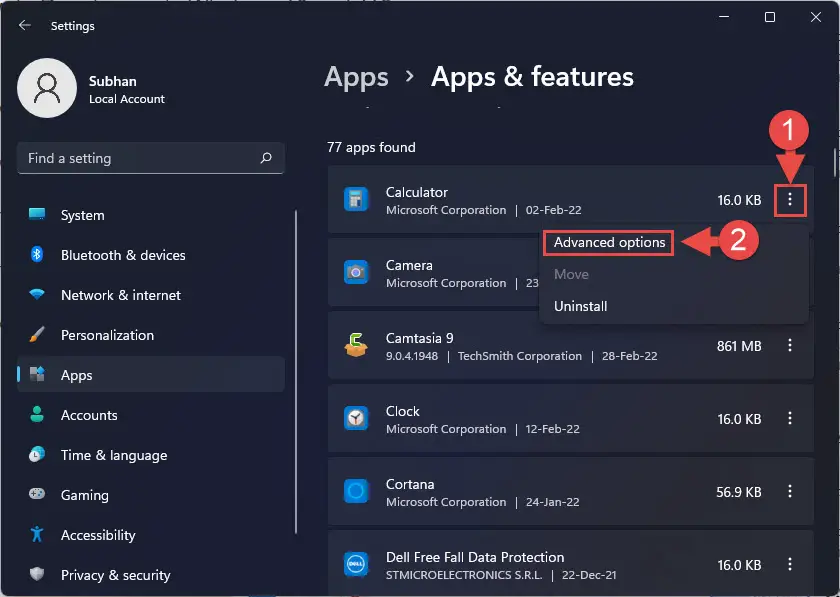Click the 9.0.4.1948 version number
Viewport: 840px width, 597px height.
tap(412, 356)
